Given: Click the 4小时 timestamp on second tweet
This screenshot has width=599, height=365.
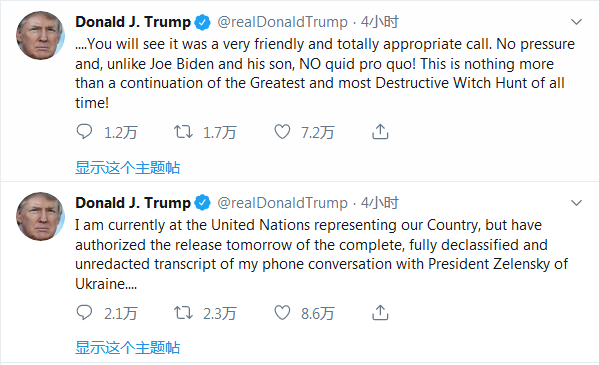Looking at the screenshot, I should coord(380,203).
